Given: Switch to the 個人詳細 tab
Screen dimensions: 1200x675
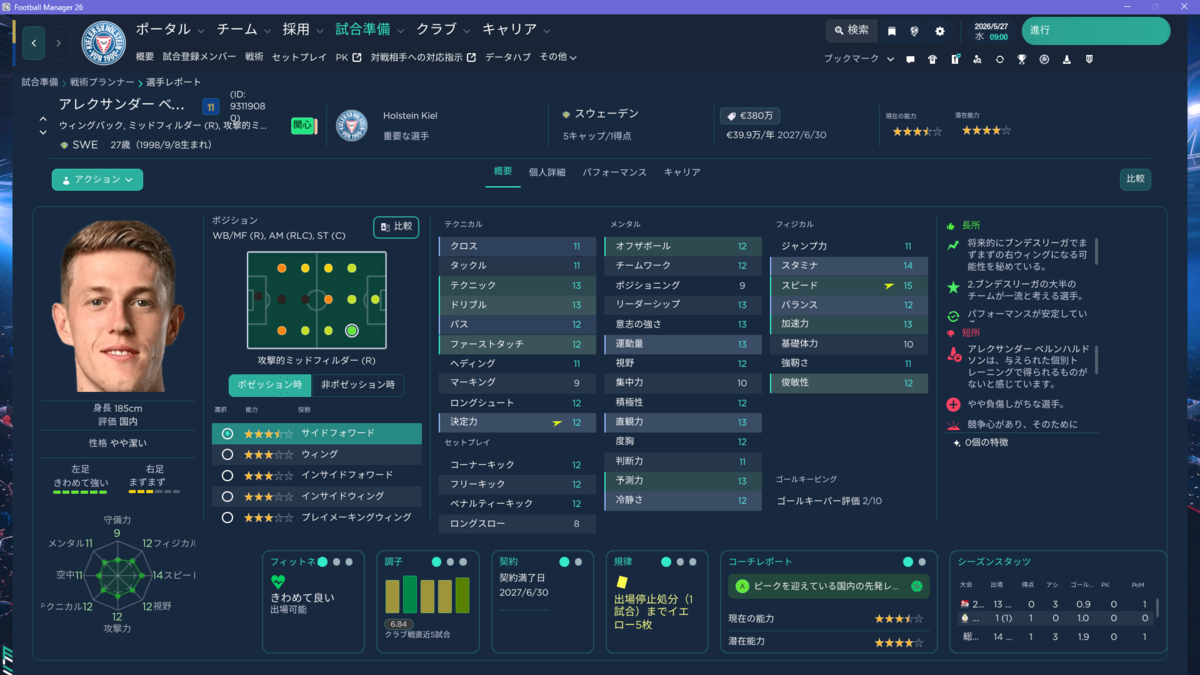Looking at the screenshot, I should pos(547,172).
